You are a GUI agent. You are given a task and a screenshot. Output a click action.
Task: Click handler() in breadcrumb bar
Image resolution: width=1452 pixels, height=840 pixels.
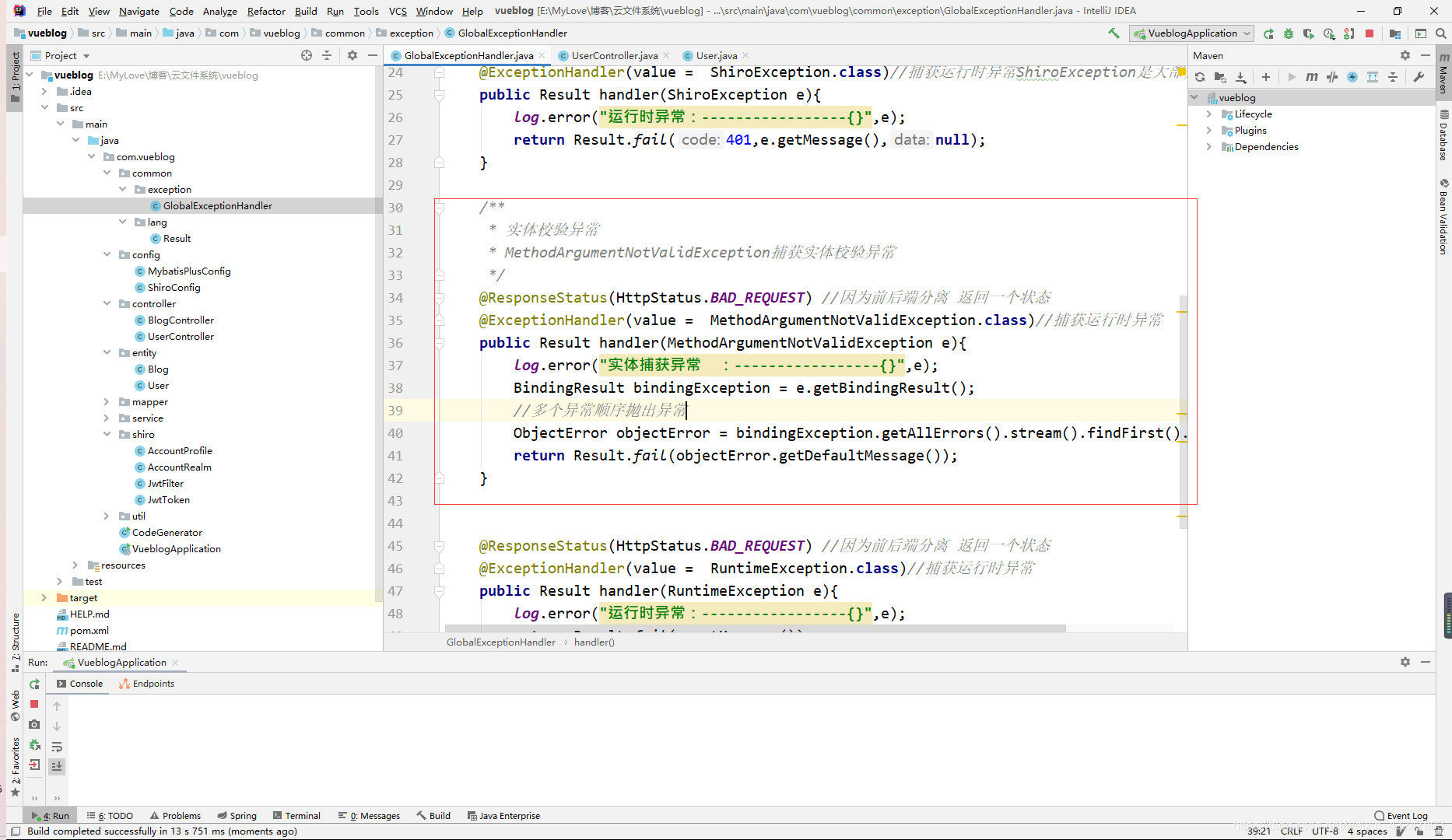[x=594, y=642]
